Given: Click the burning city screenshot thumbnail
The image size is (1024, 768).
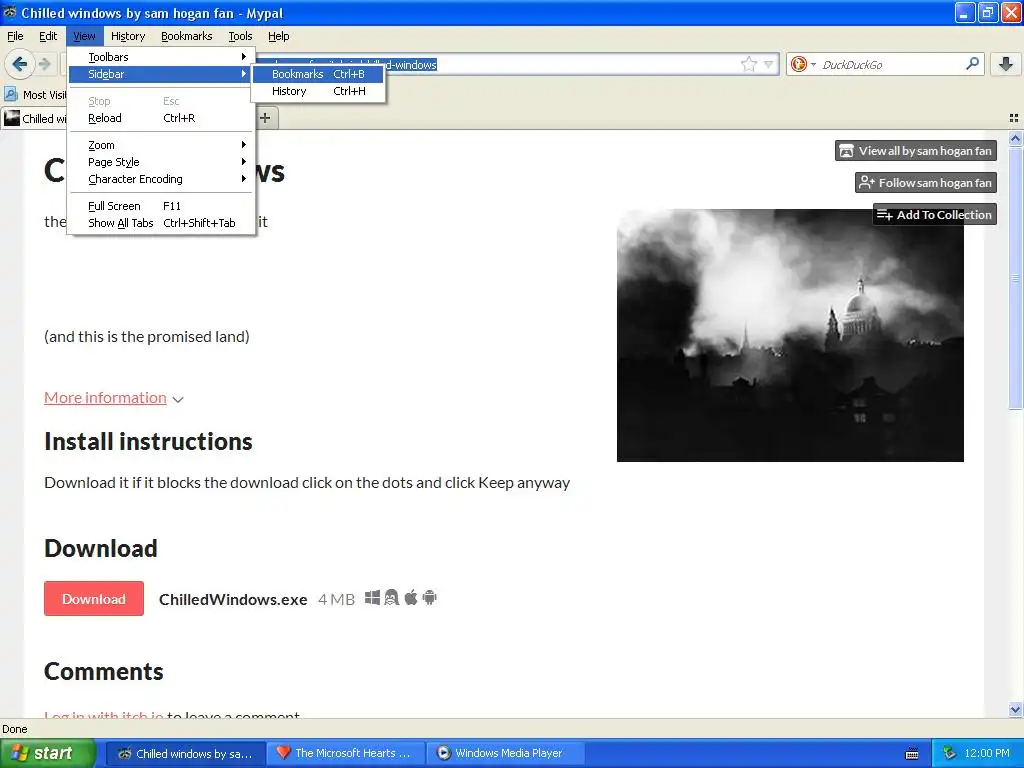Looking at the screenshot, I should (790, 335).
